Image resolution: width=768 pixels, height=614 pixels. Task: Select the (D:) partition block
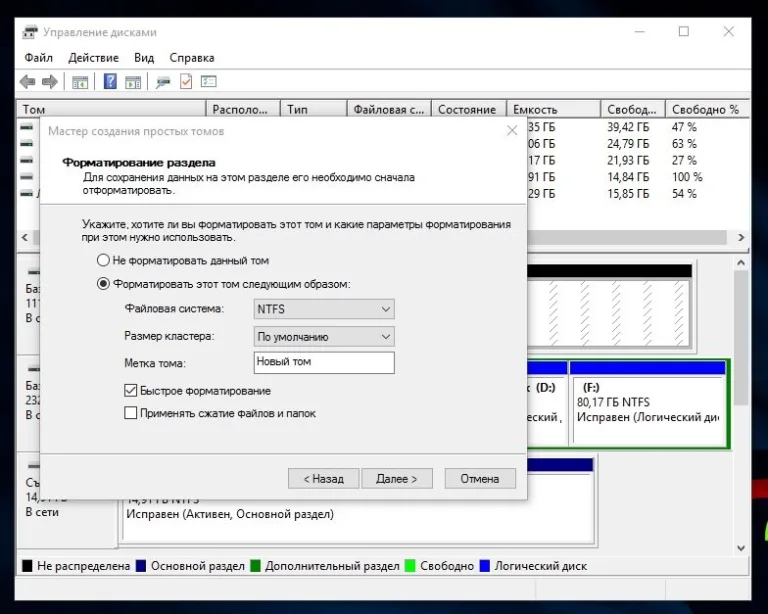[x=547, y=403]
